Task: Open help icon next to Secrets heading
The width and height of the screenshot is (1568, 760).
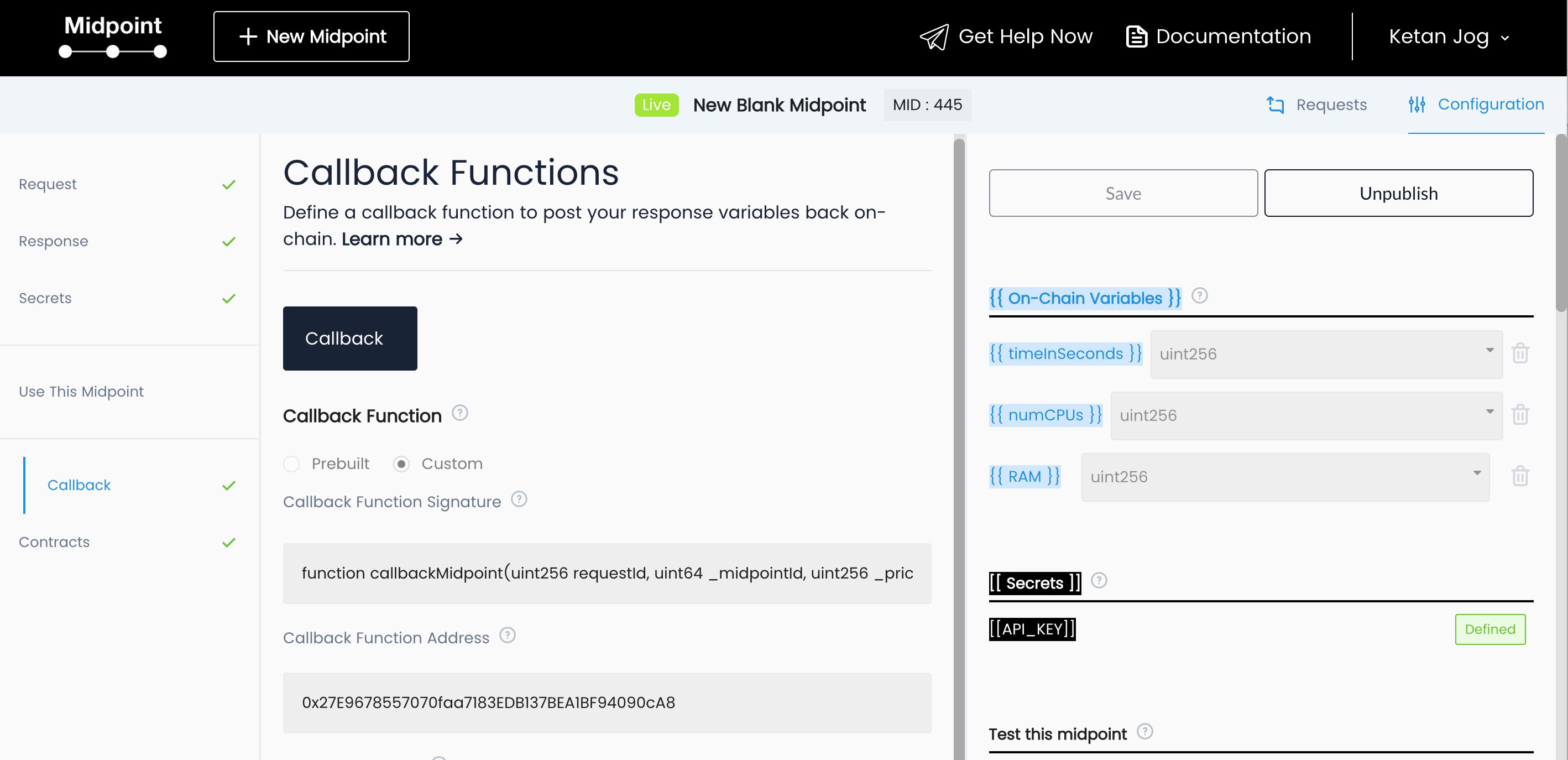Action: 1099,580
